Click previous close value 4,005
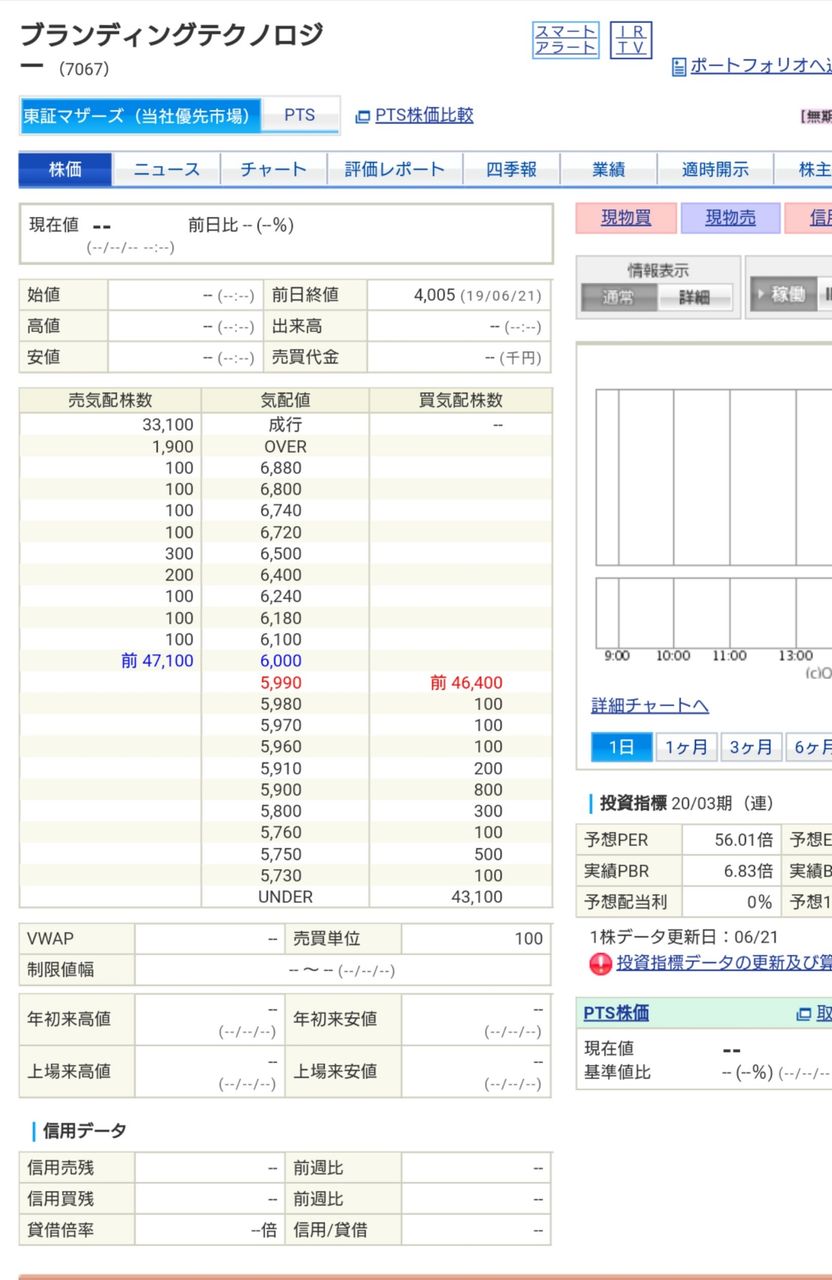 click(434, 295)
